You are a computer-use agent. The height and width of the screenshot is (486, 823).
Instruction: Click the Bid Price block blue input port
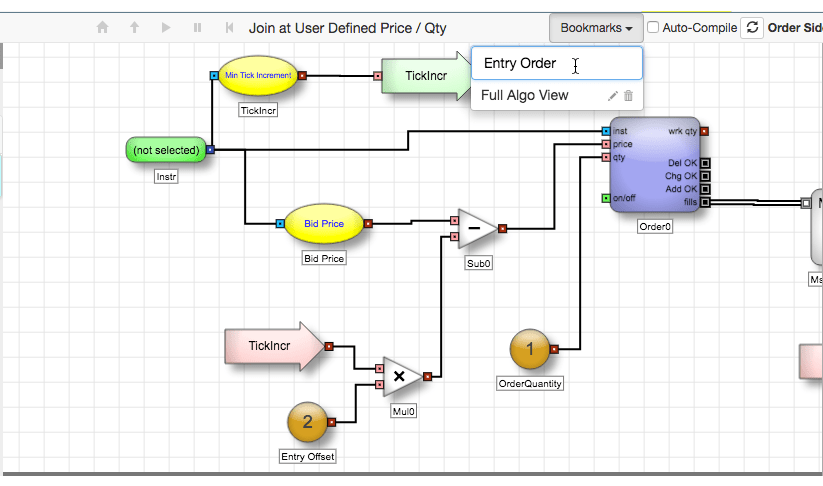pyautogui.click(x=280, y=224)
